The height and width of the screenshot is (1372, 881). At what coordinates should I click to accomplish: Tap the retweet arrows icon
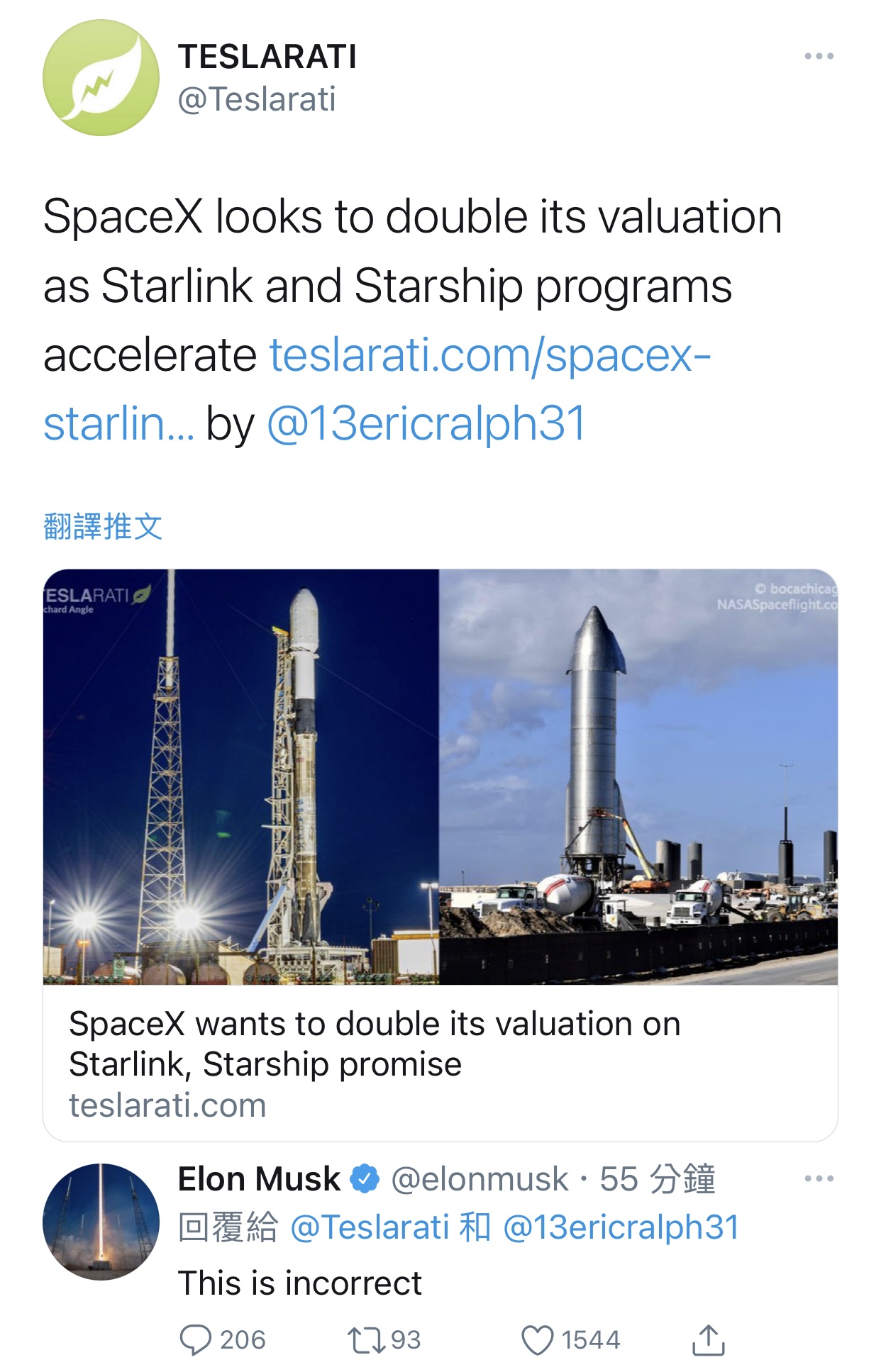366,1339
